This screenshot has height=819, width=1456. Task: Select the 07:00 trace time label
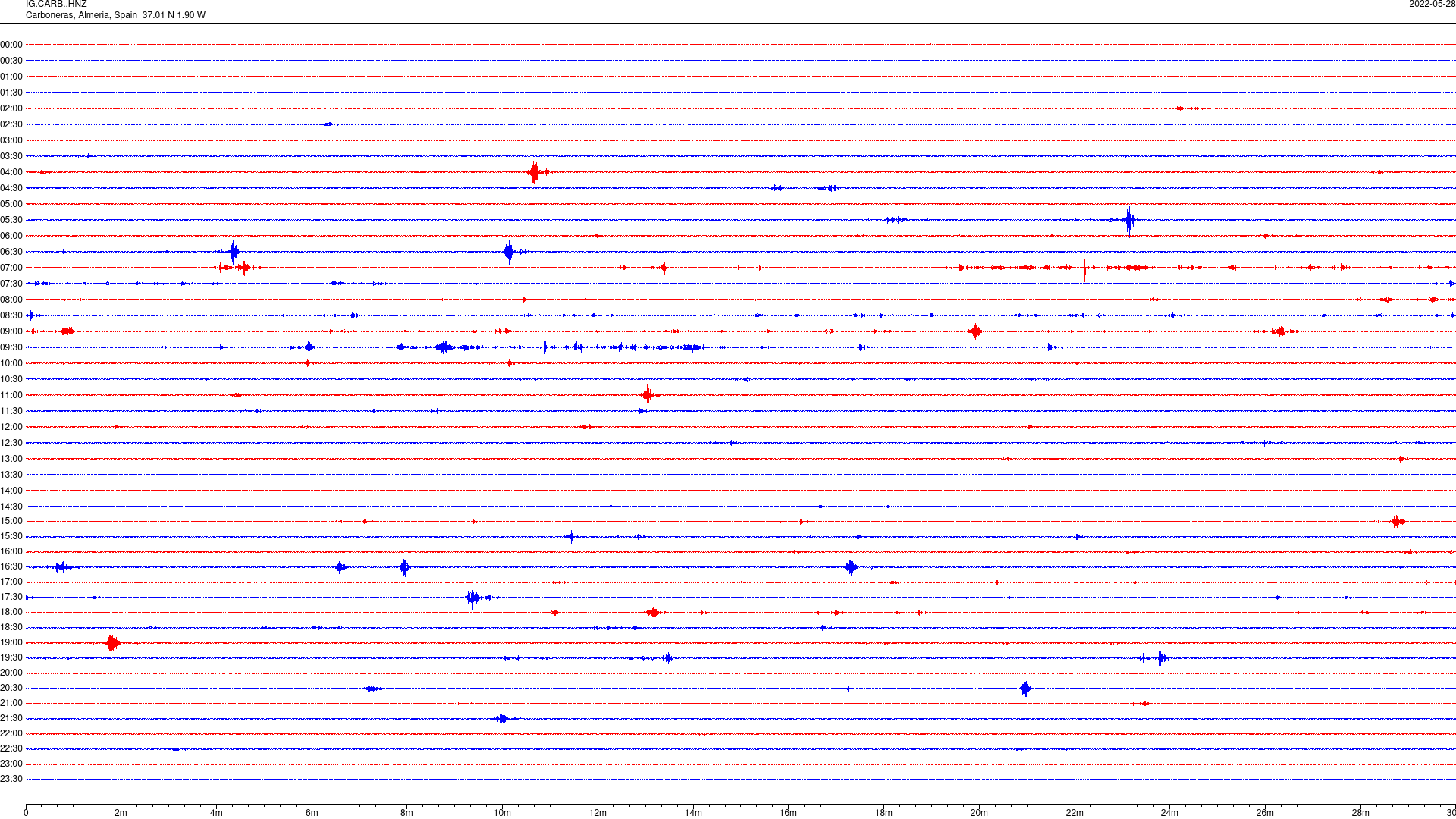(11, 268)
